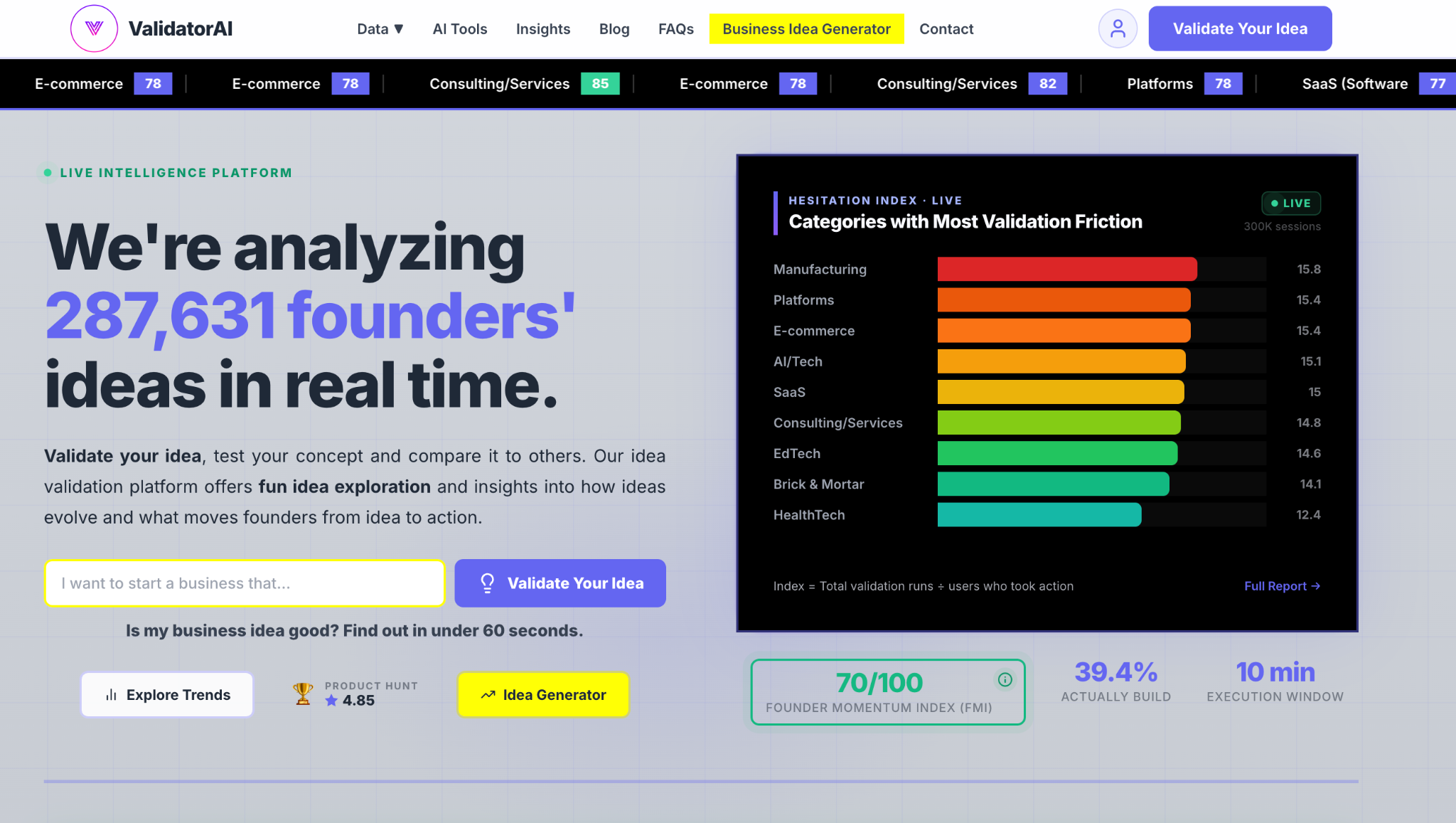Click the teal HealthTech bar
1456x823 pixels.
[x=1039, y=515]
